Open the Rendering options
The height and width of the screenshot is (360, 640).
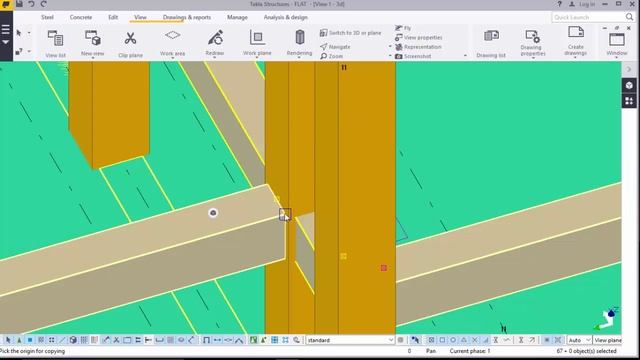[299, 42]
